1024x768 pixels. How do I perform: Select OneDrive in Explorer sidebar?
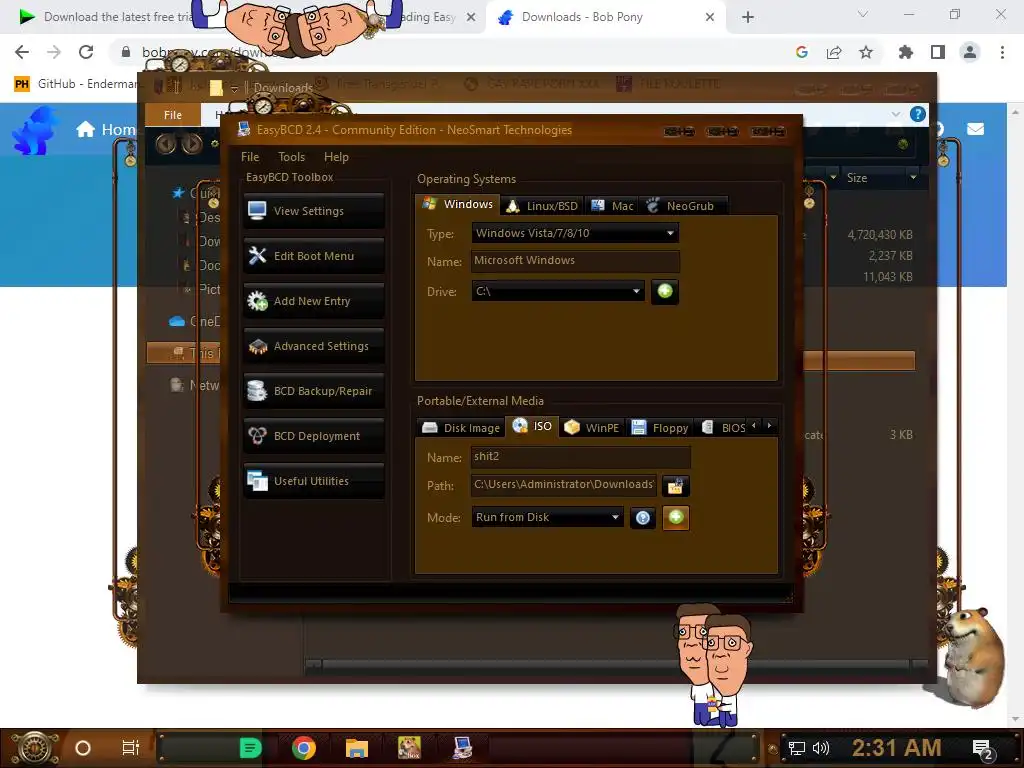coord(195,321)
